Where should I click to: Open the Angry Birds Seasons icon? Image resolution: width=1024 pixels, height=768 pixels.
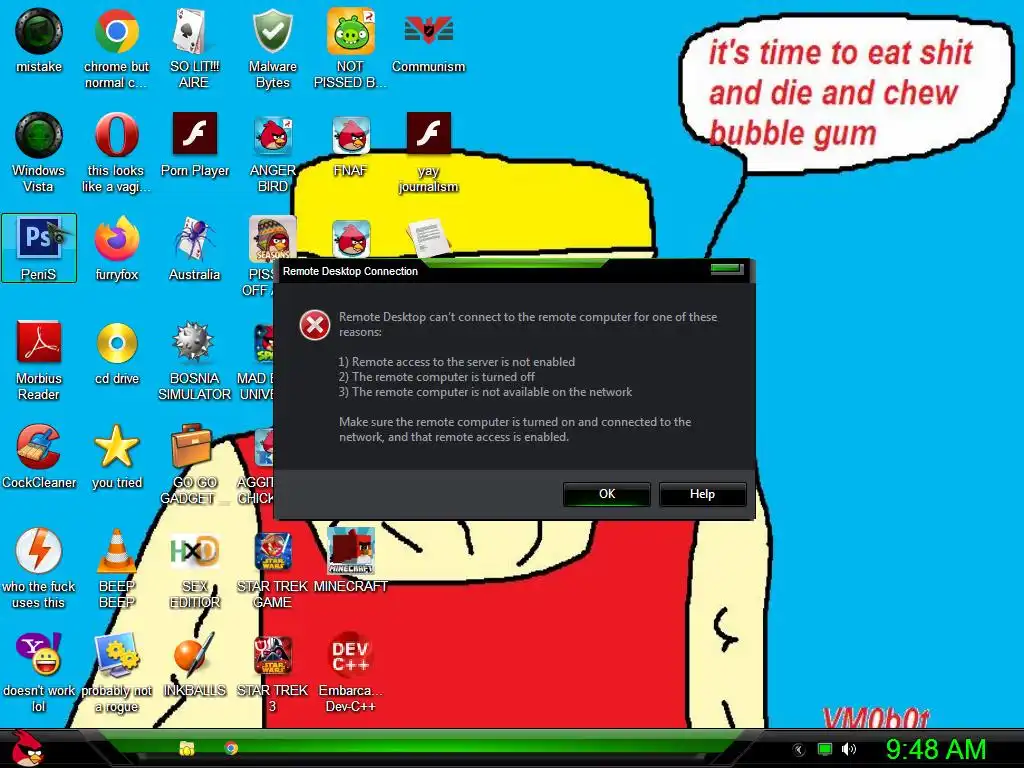point(272,238)
